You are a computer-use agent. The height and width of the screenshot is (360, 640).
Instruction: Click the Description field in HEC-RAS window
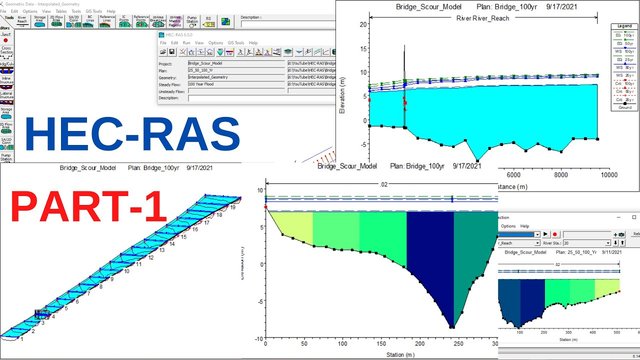[261, 98]
